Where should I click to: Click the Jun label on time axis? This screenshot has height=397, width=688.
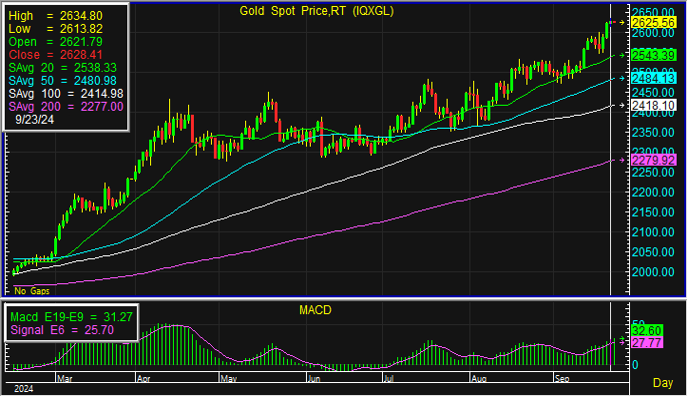pos(314,379)
